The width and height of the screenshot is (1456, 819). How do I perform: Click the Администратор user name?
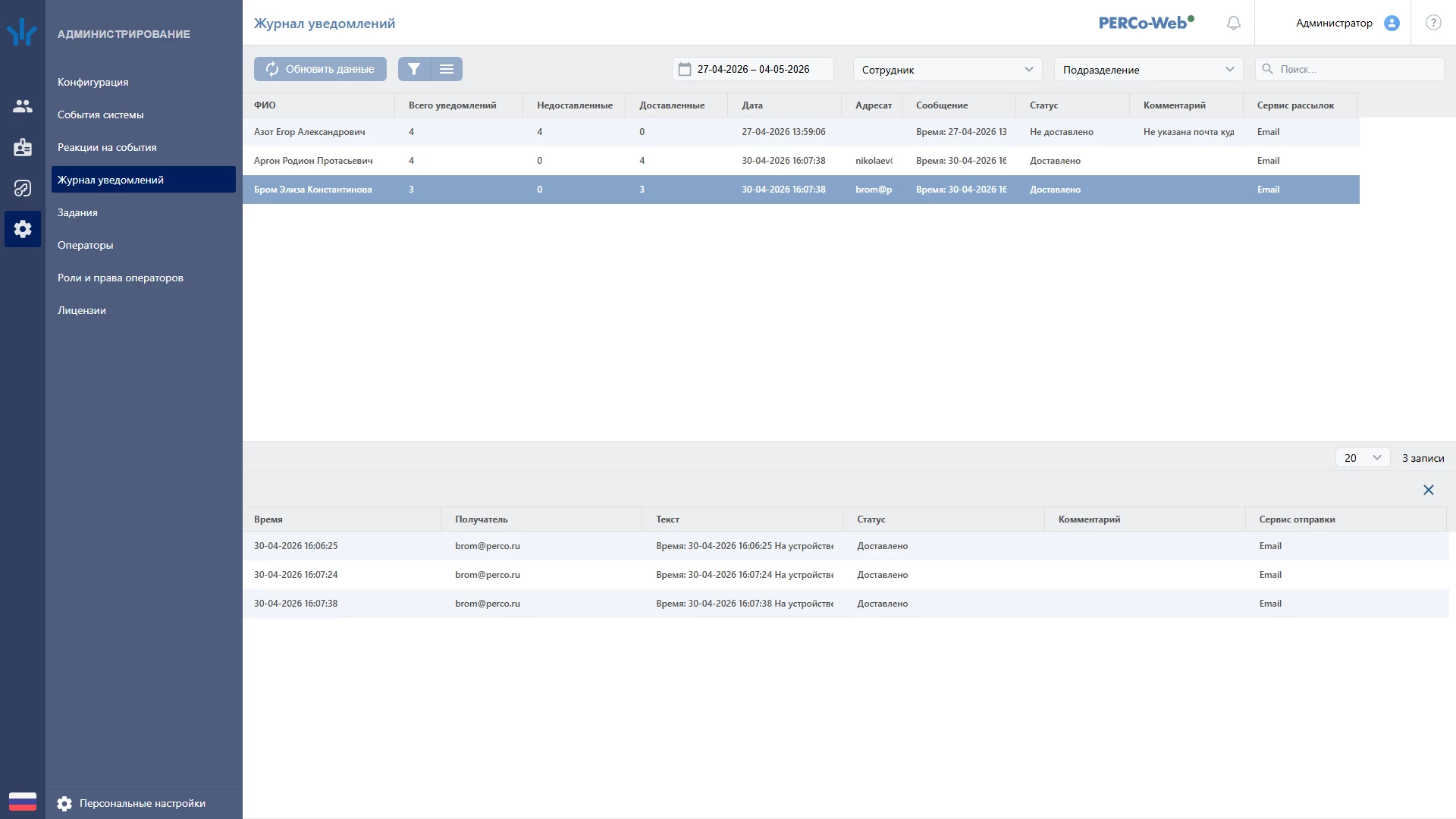1334,23
